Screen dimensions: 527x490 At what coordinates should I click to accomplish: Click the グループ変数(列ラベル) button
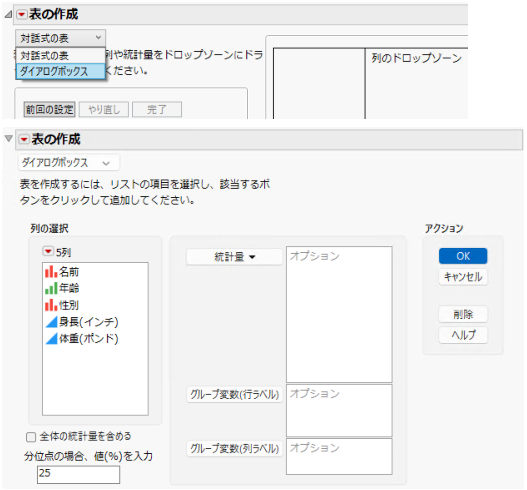coord(234,448)
